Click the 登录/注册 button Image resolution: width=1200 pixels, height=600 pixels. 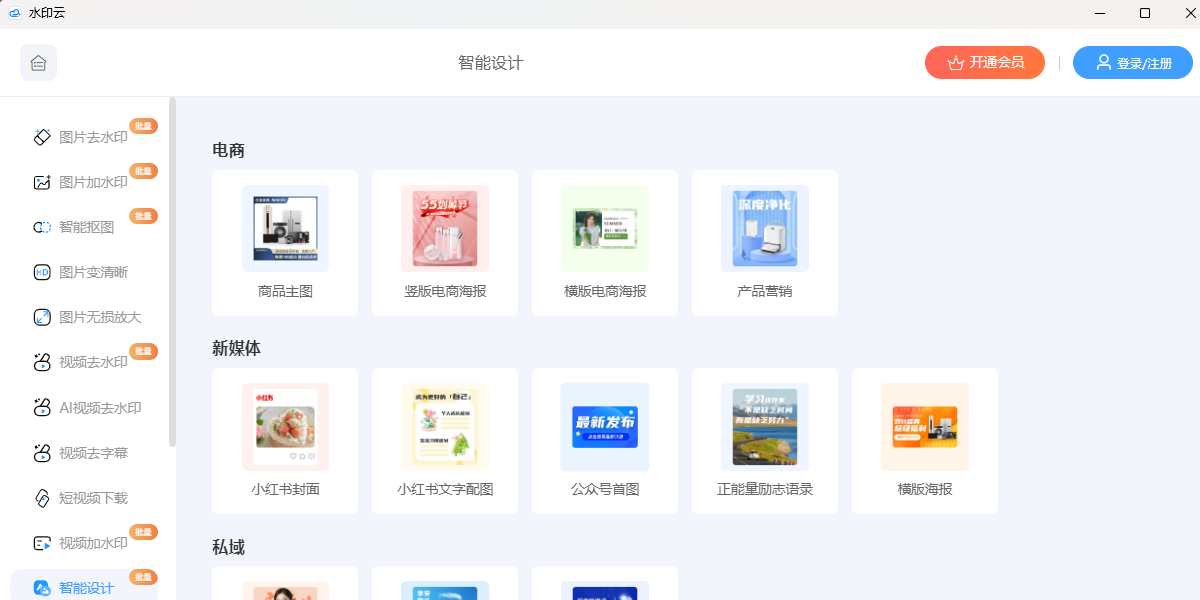point(1133,62)
